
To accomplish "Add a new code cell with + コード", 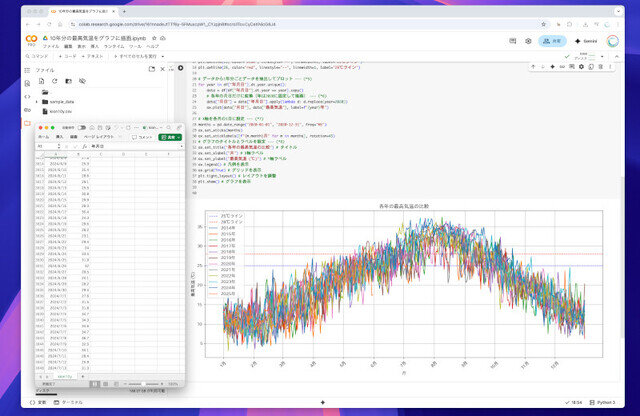I will pos(67,56).
